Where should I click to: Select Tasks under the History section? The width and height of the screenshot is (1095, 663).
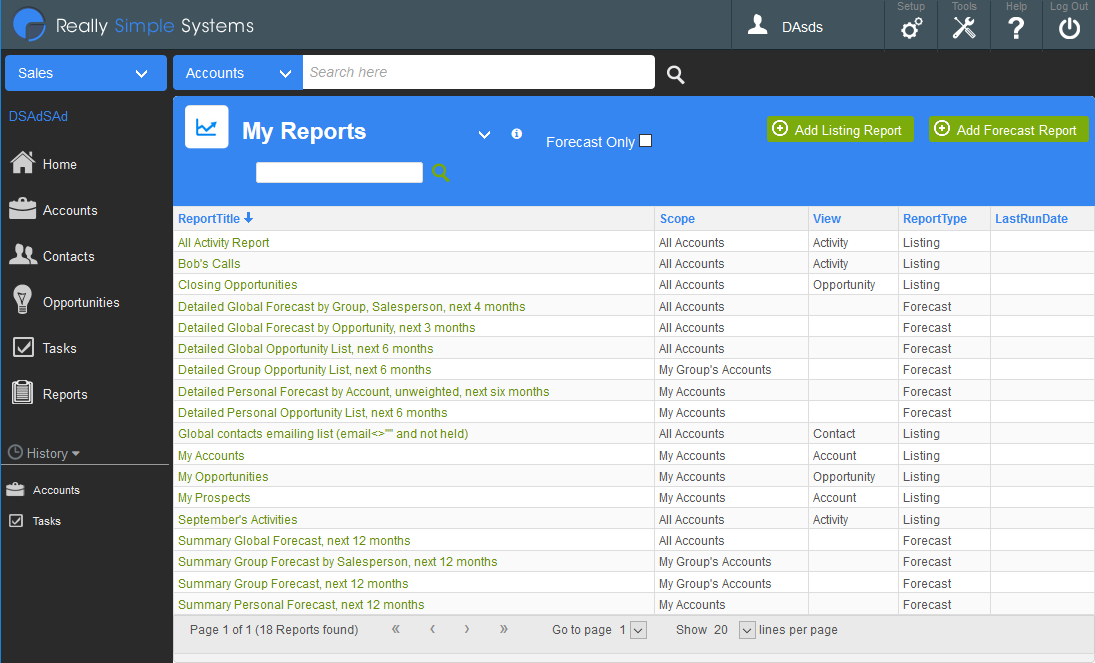[x=45, y=520]
